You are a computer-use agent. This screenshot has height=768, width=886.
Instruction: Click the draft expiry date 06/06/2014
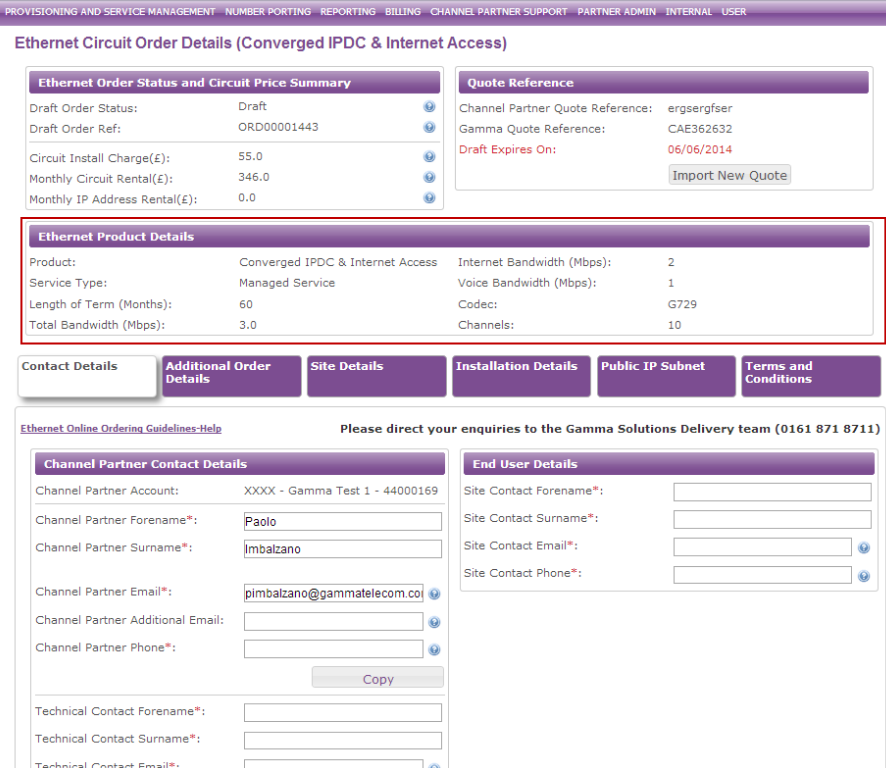click(700, 149)
